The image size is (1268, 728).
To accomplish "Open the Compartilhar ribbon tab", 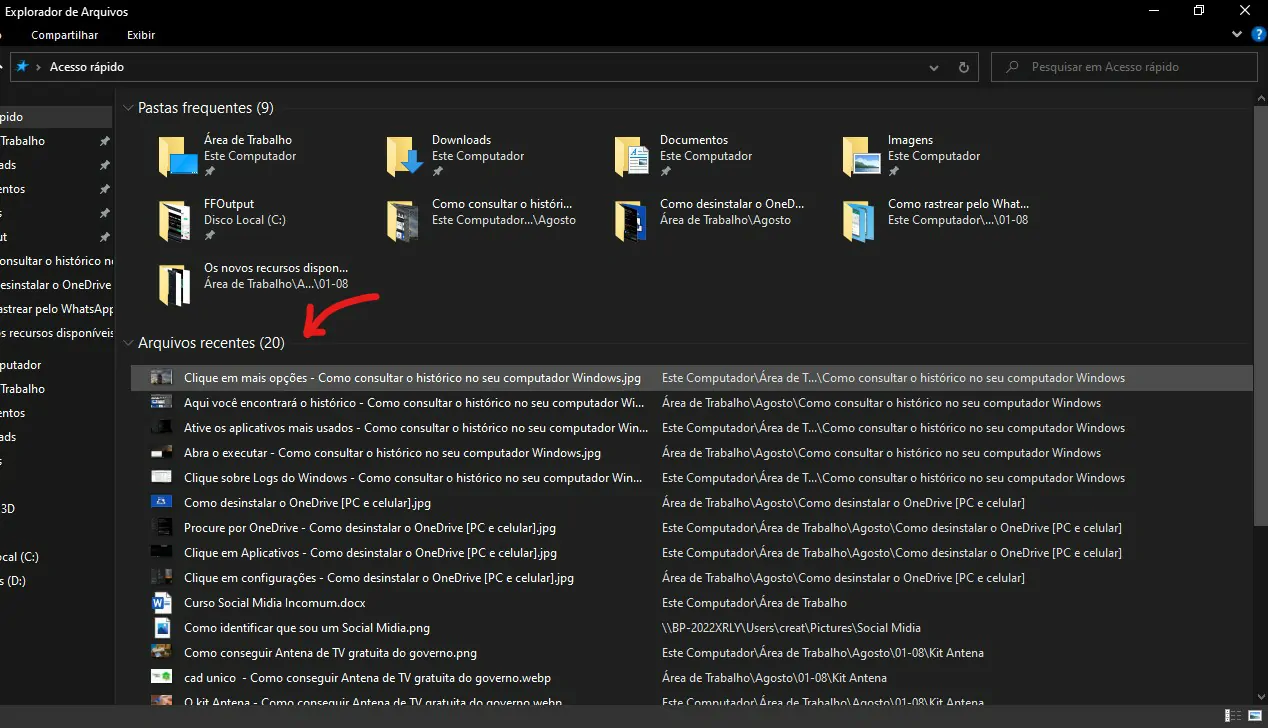I will coord(65,35).
